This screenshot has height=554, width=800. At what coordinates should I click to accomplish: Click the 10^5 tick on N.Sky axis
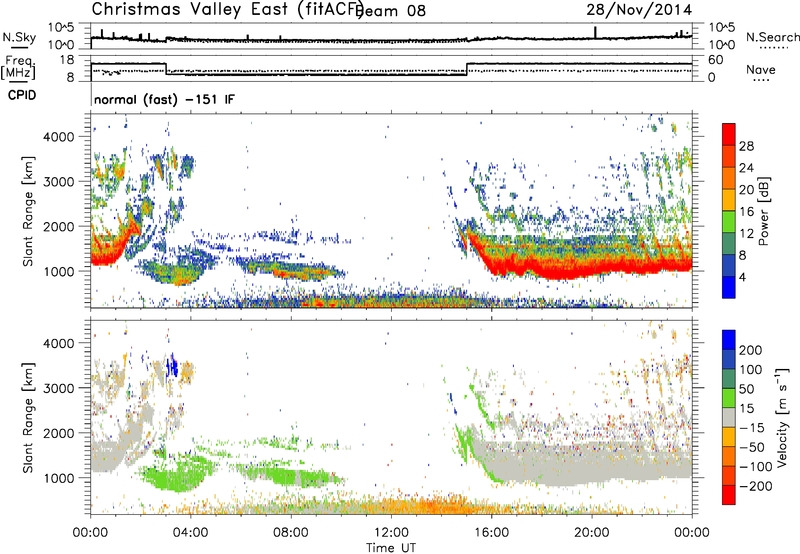tap(61, 27)
